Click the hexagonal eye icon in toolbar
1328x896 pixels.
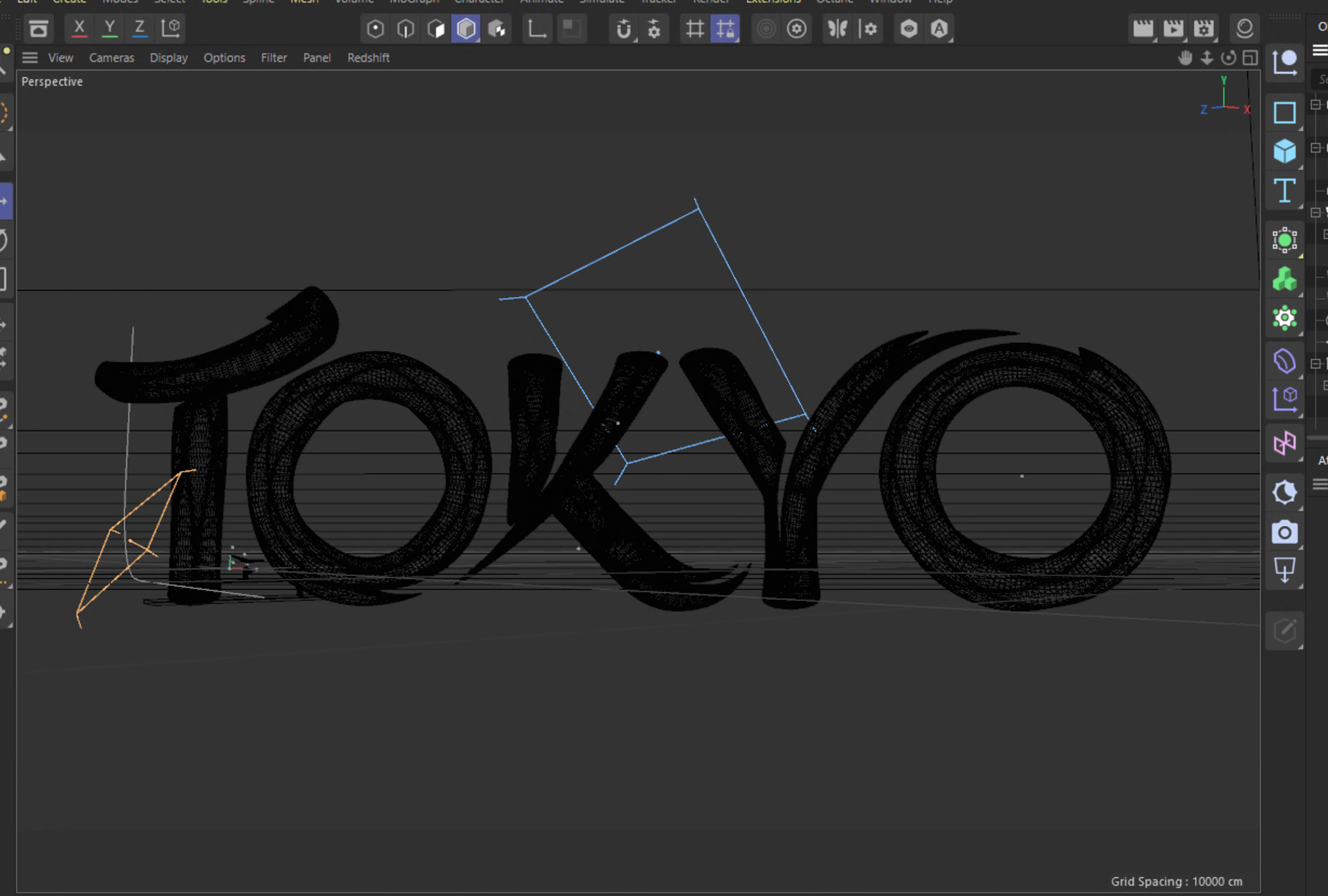[x=909, y=28]
